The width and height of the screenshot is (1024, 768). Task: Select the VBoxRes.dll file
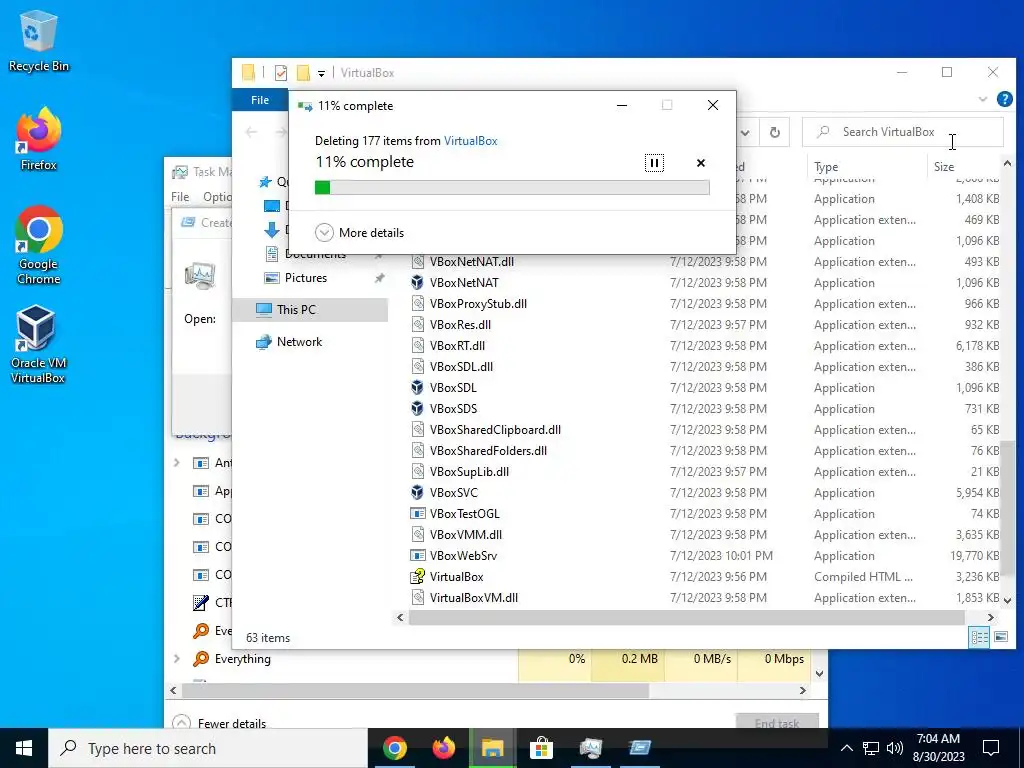pos(460,325)
